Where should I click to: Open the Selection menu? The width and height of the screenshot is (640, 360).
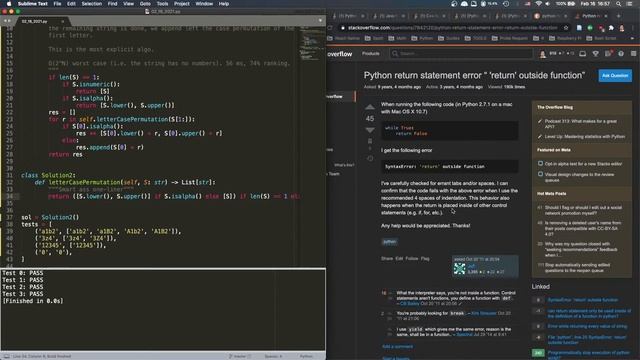click(x=91, y=4)
